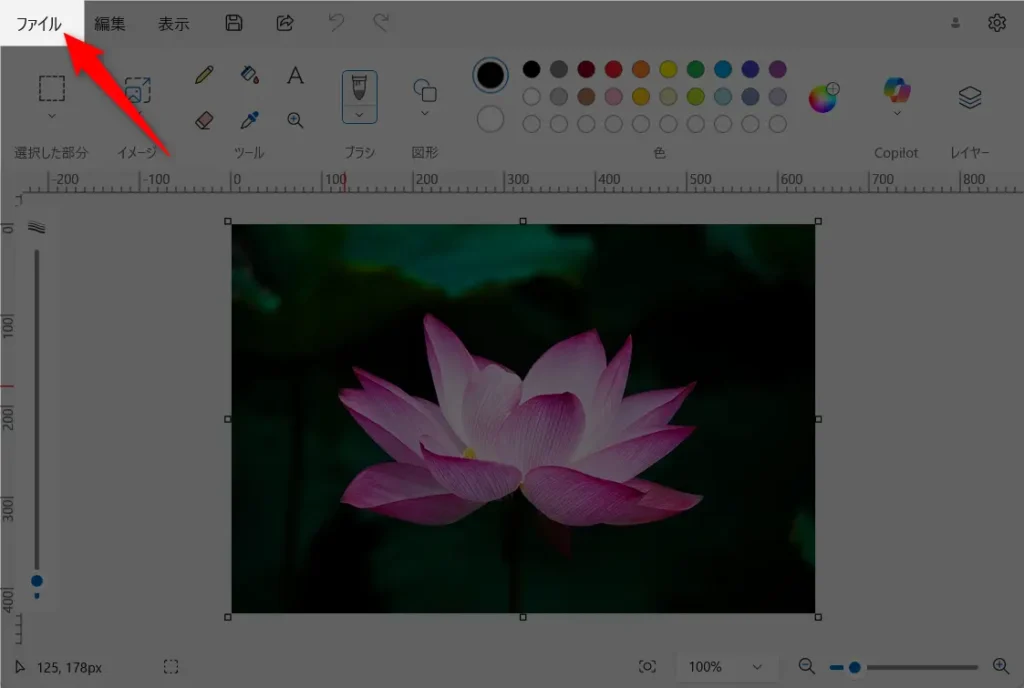This screenshot has width=1024, height=688.
Task: Click the image resize tool icon
Action: pos(137,90)
